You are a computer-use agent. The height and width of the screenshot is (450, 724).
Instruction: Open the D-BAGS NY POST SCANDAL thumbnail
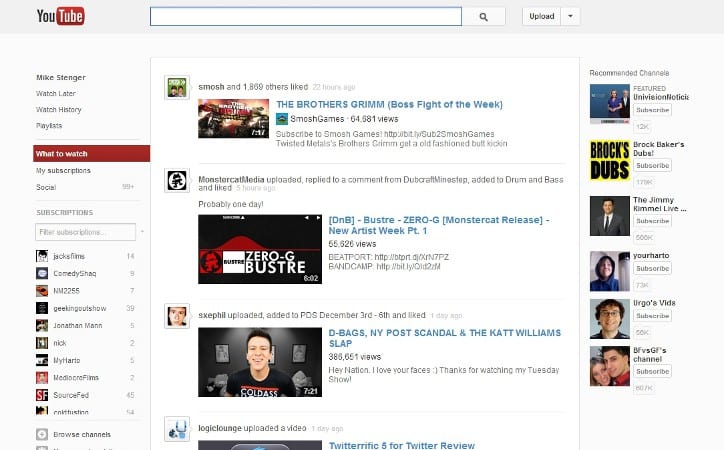click(260, 362)
